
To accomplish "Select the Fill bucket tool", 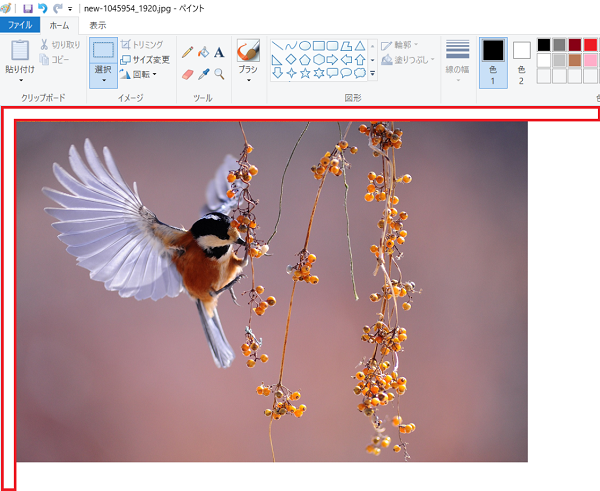I will pos(204,52).
